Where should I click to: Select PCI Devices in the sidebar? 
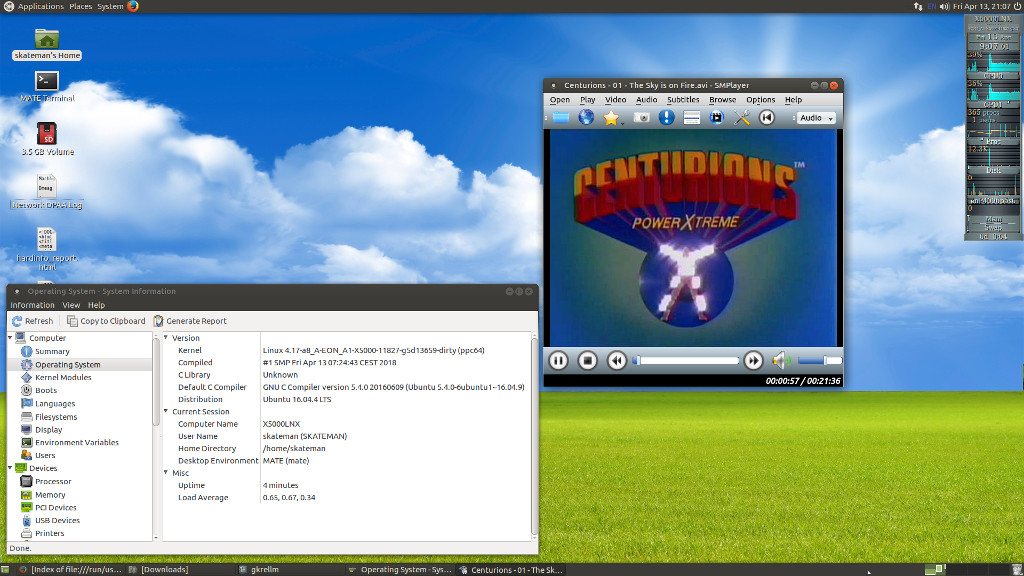point(56,507)
